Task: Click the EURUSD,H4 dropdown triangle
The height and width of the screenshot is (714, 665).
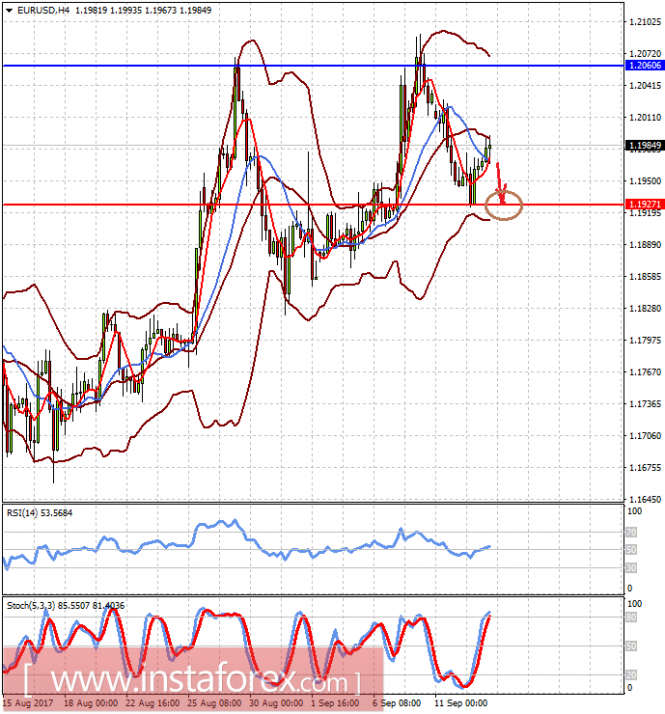Action: [x=9, y=10]
